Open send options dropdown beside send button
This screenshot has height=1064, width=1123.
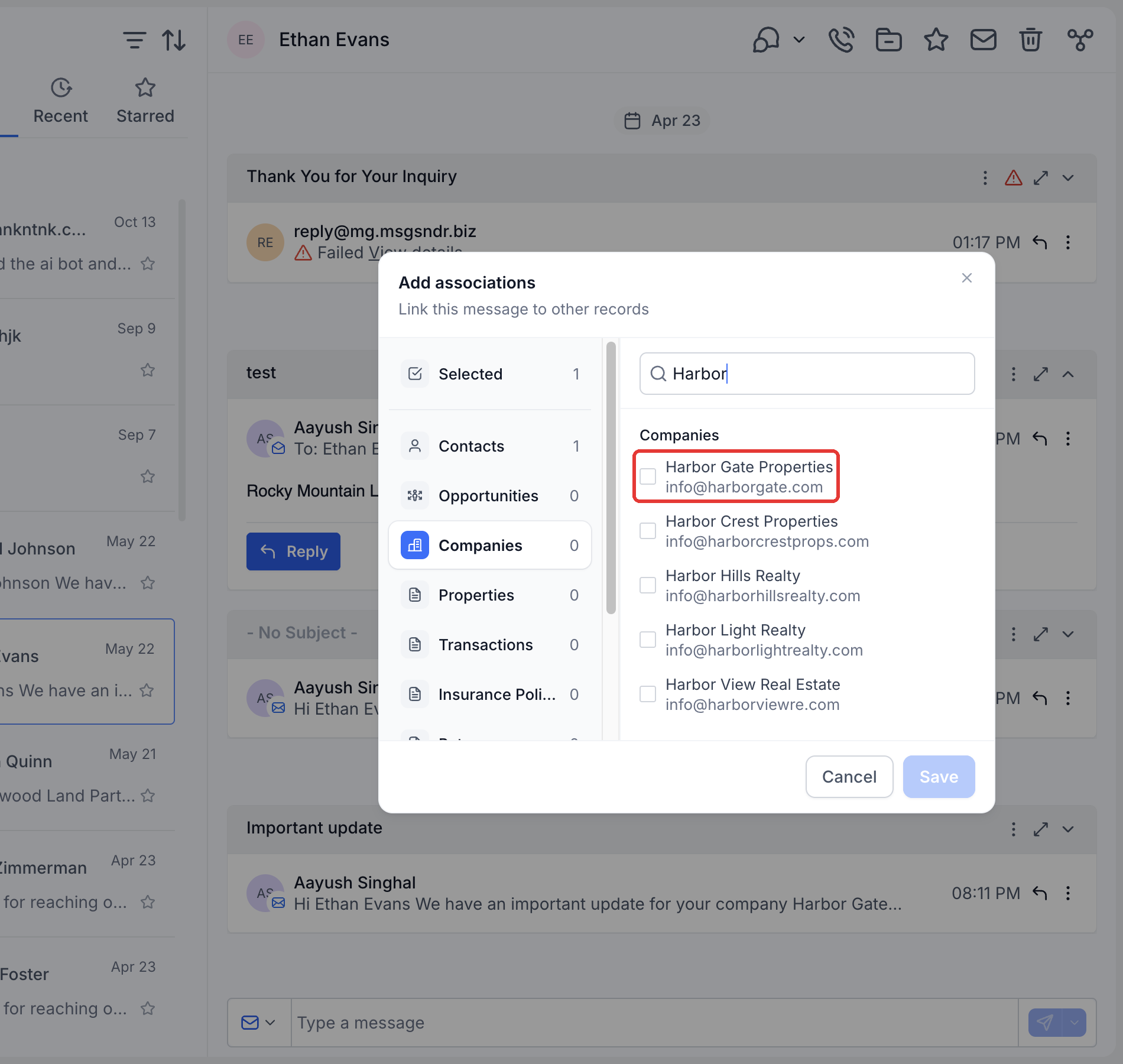(x=1075, y=1022)
